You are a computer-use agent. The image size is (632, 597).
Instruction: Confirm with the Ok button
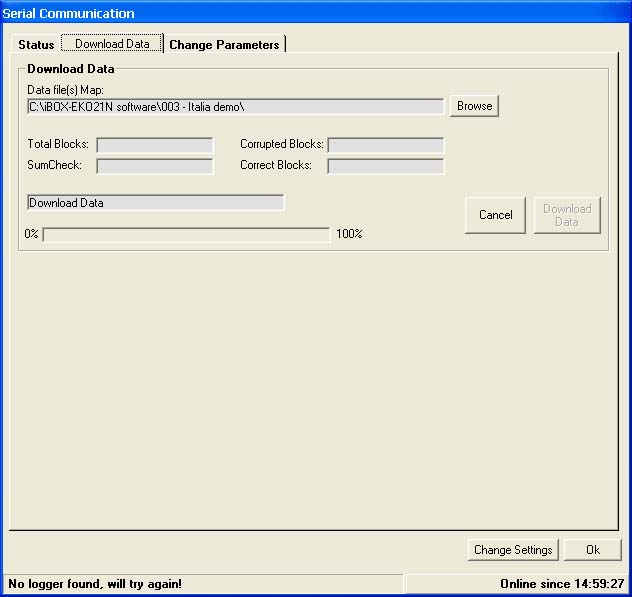[x=593, y=550]
